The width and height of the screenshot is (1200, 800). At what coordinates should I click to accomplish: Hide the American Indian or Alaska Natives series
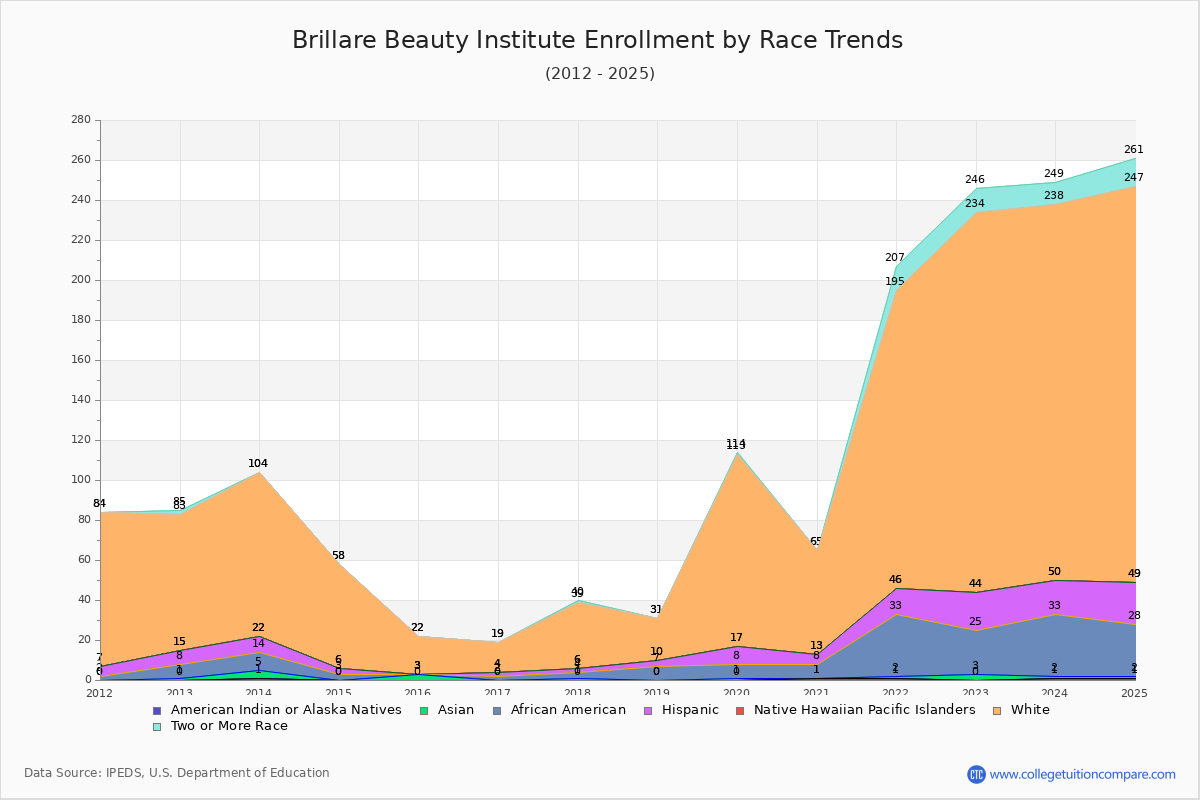click(x=286, y=710)
